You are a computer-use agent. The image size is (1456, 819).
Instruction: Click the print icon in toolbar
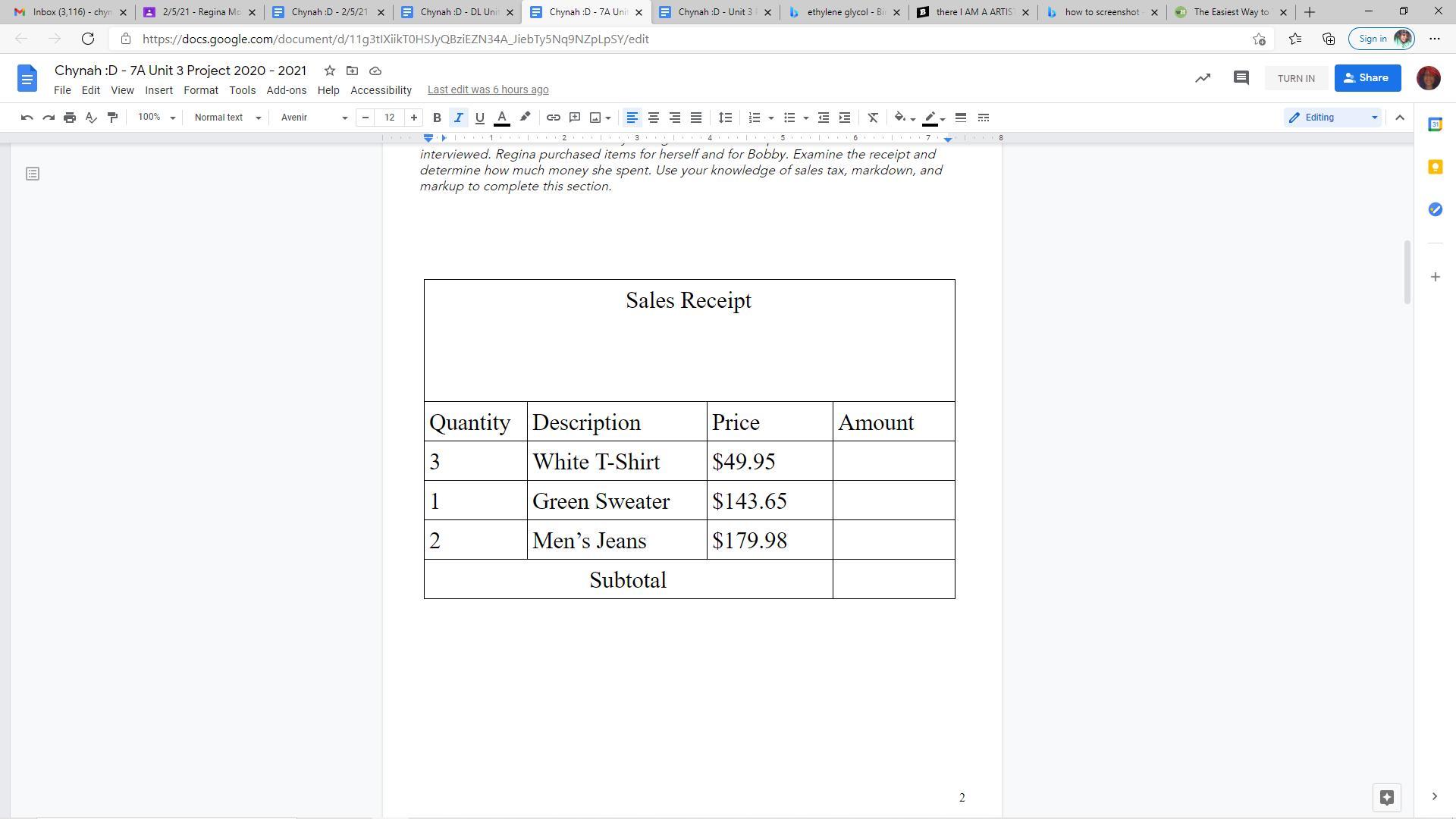(x=70, y=118)
